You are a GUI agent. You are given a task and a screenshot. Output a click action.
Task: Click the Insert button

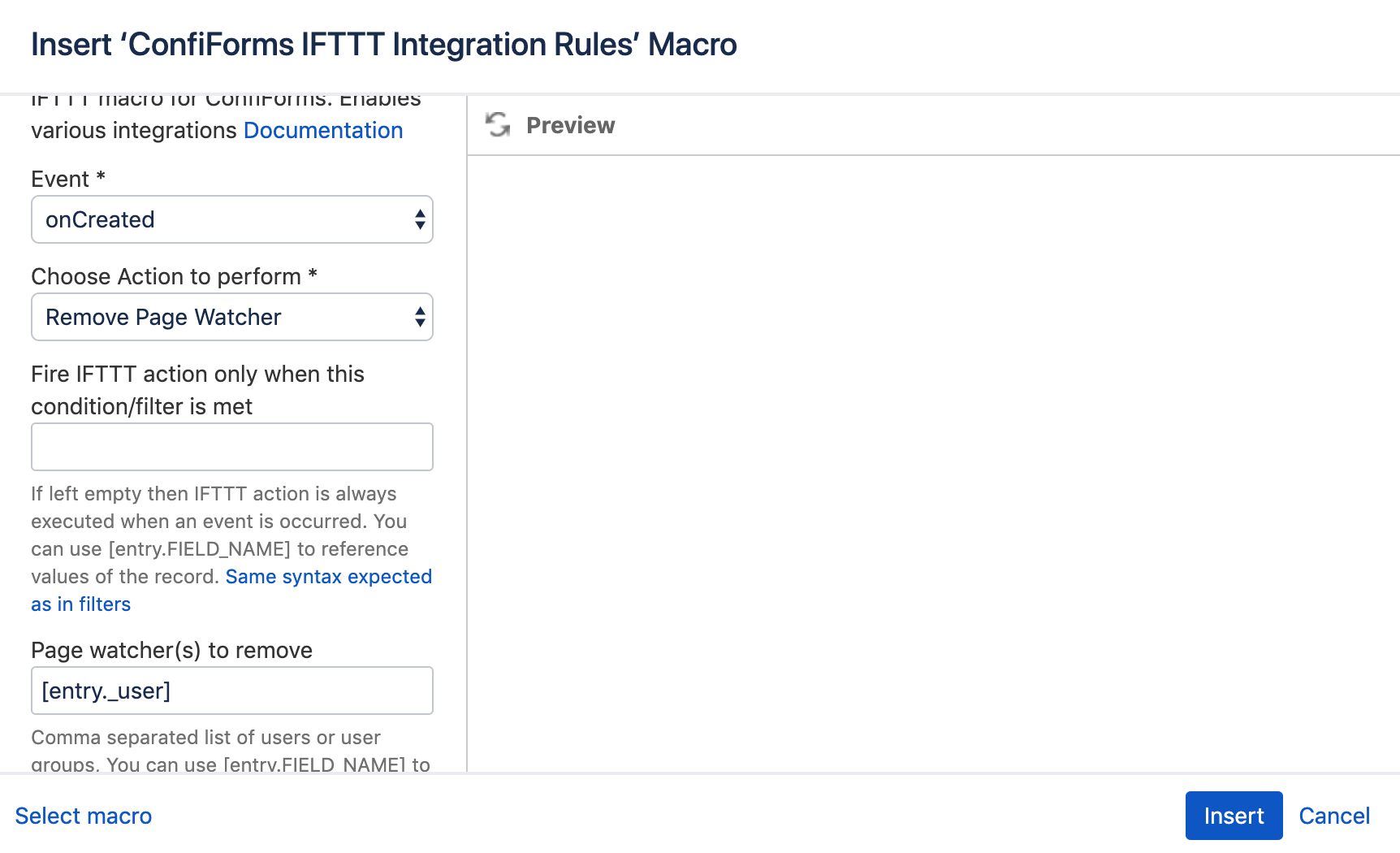(x=1234, y=816)
